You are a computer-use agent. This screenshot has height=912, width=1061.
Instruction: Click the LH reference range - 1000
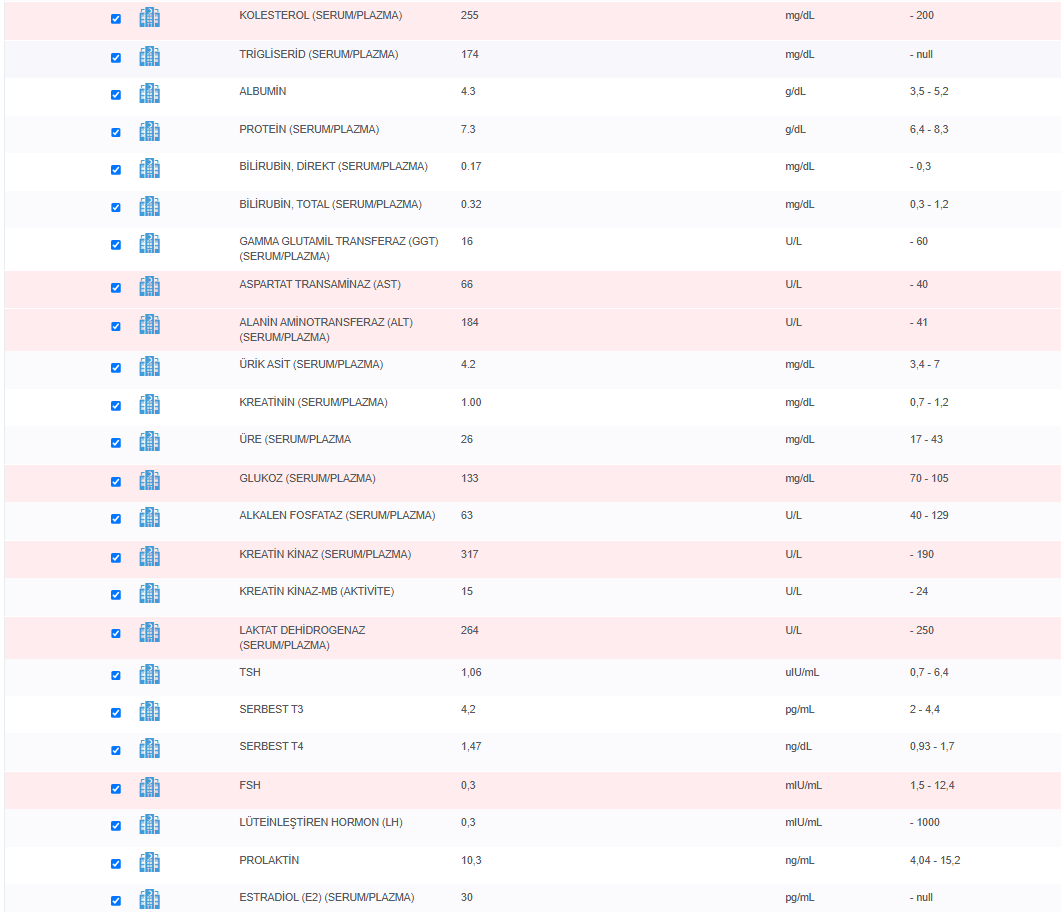pos(924,822)
